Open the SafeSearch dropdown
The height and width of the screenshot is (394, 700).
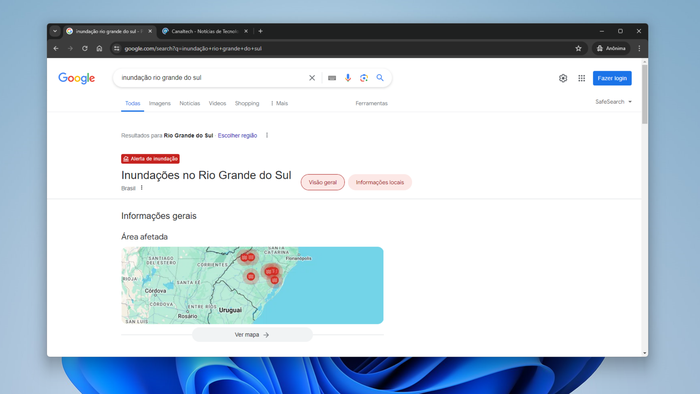pos(613,102)
